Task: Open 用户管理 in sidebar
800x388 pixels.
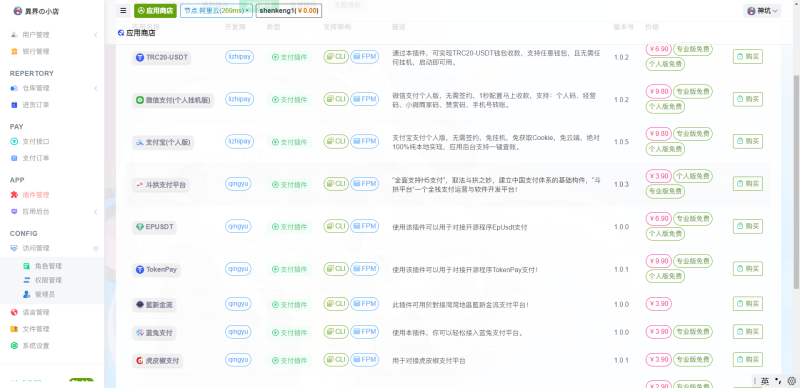Action: point(36,35)
